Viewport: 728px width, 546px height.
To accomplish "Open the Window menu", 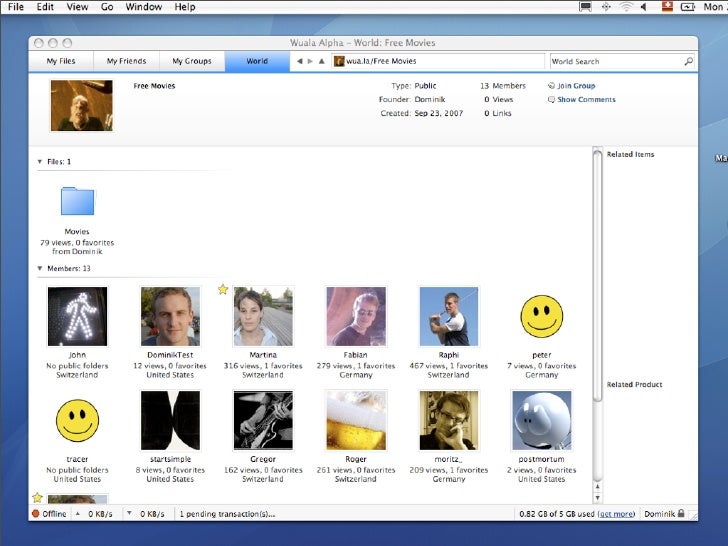I will pos(144,7).
